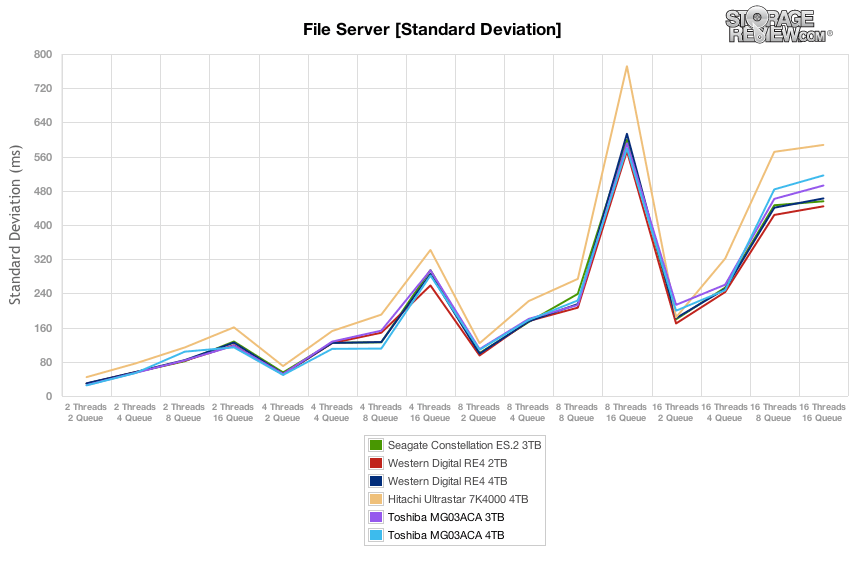850x567 pixels.
Task: Click the y-axis value 320
Action: click(x=43, y=260)
